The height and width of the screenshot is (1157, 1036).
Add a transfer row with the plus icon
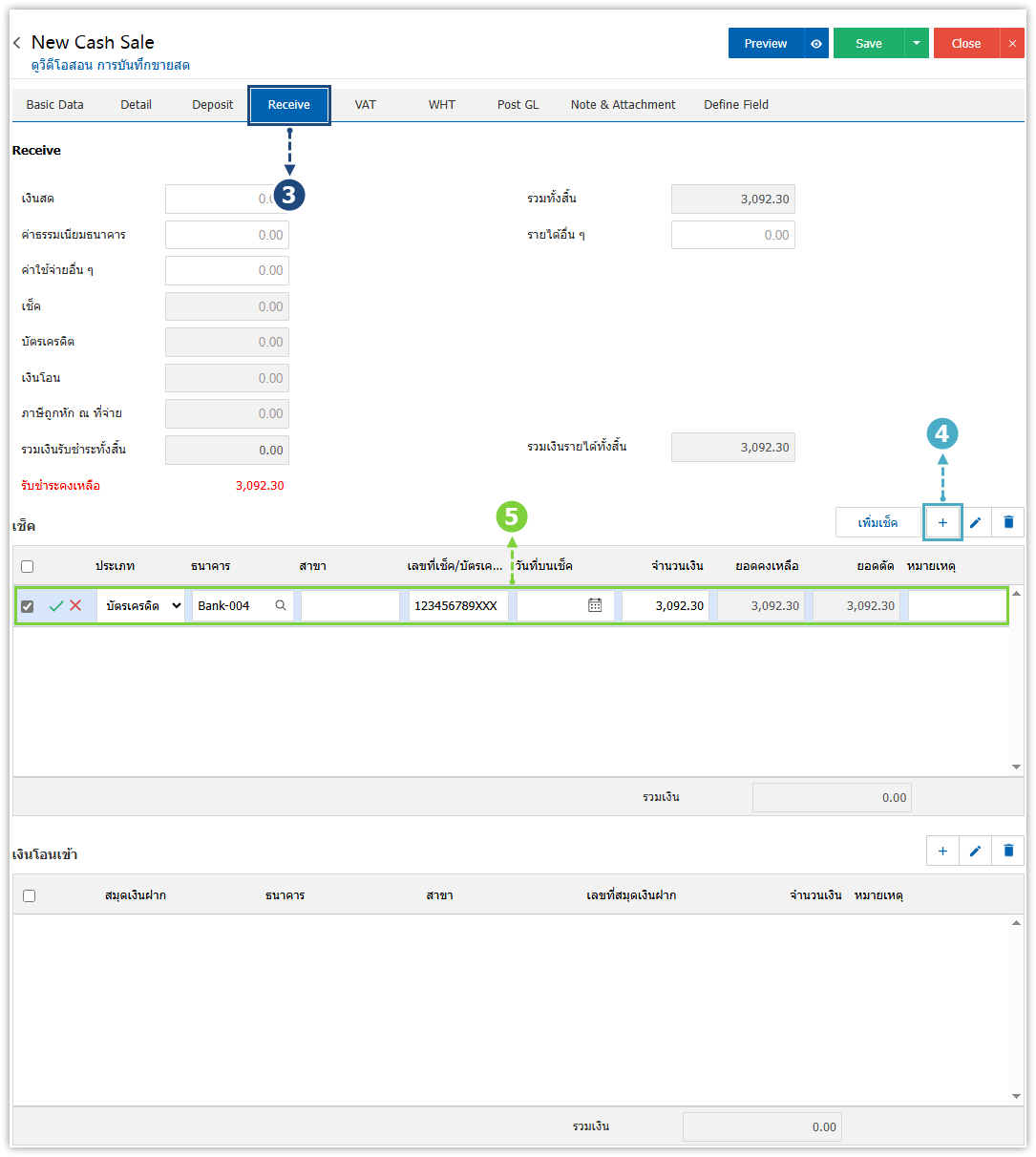tap(942, 851)
